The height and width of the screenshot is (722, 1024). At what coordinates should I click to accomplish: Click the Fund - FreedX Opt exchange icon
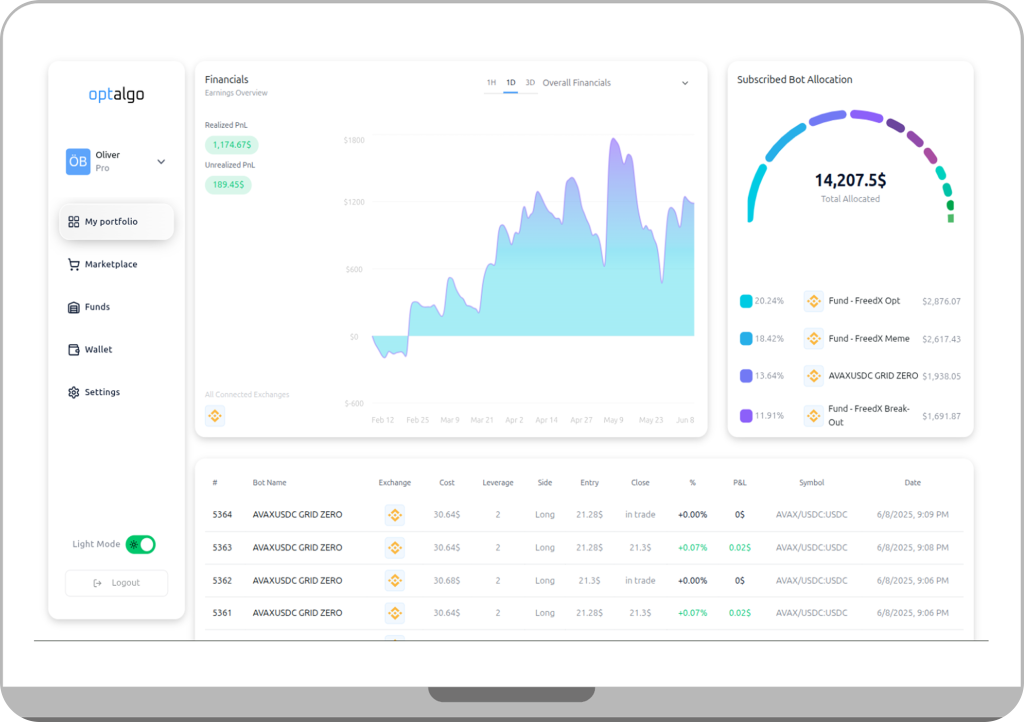point(813,301)
